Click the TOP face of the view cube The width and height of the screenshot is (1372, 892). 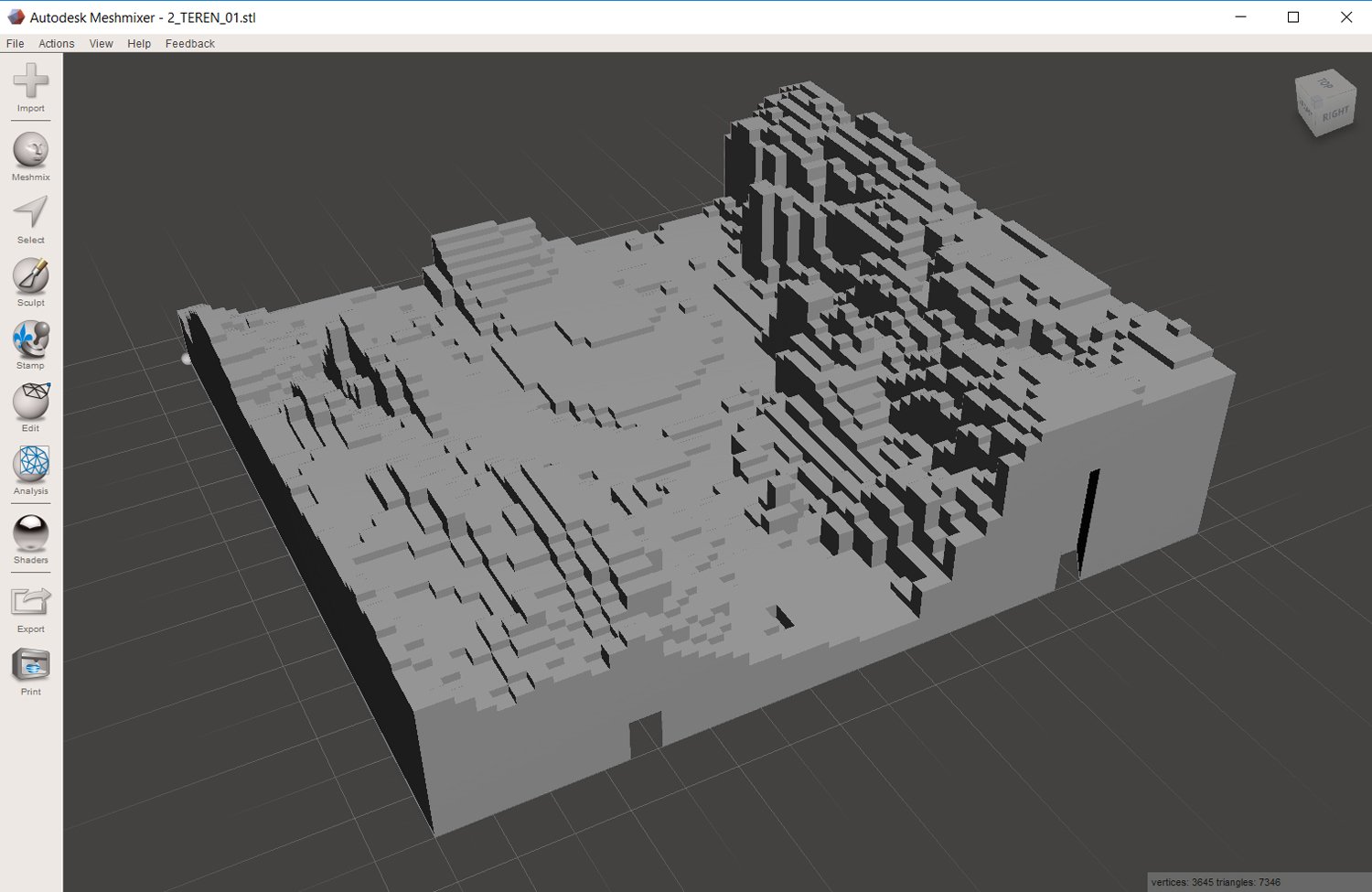click(1325, 82)
